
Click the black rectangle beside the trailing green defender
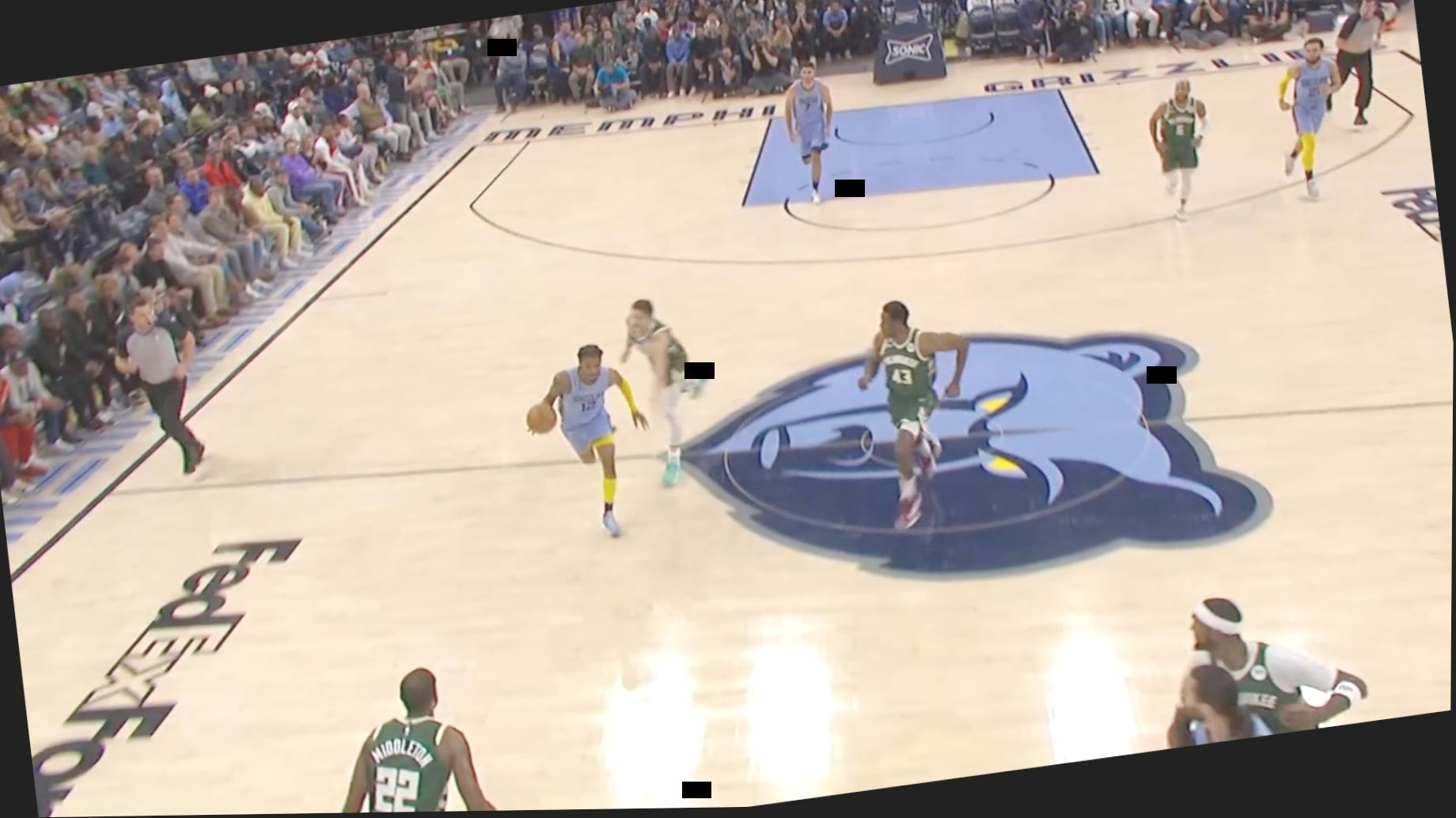[699, 370]
